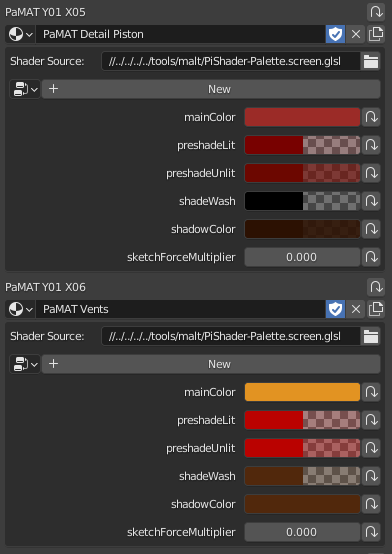The height and width of the screenshot is (554, 392).
Task: Open shadowColor swatch of PaMAT Vents
Action: tap(302, 504)
